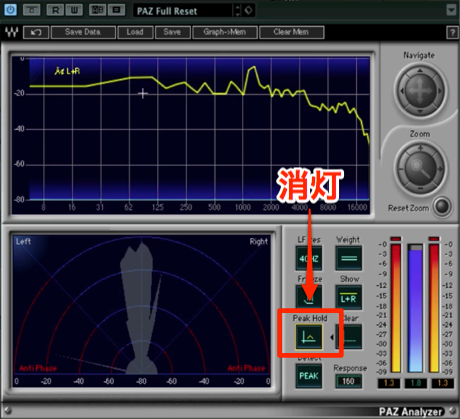Open the top-right plugin menu arrow
The height and width of the screenshot is (419, 460).
(451, 10)
